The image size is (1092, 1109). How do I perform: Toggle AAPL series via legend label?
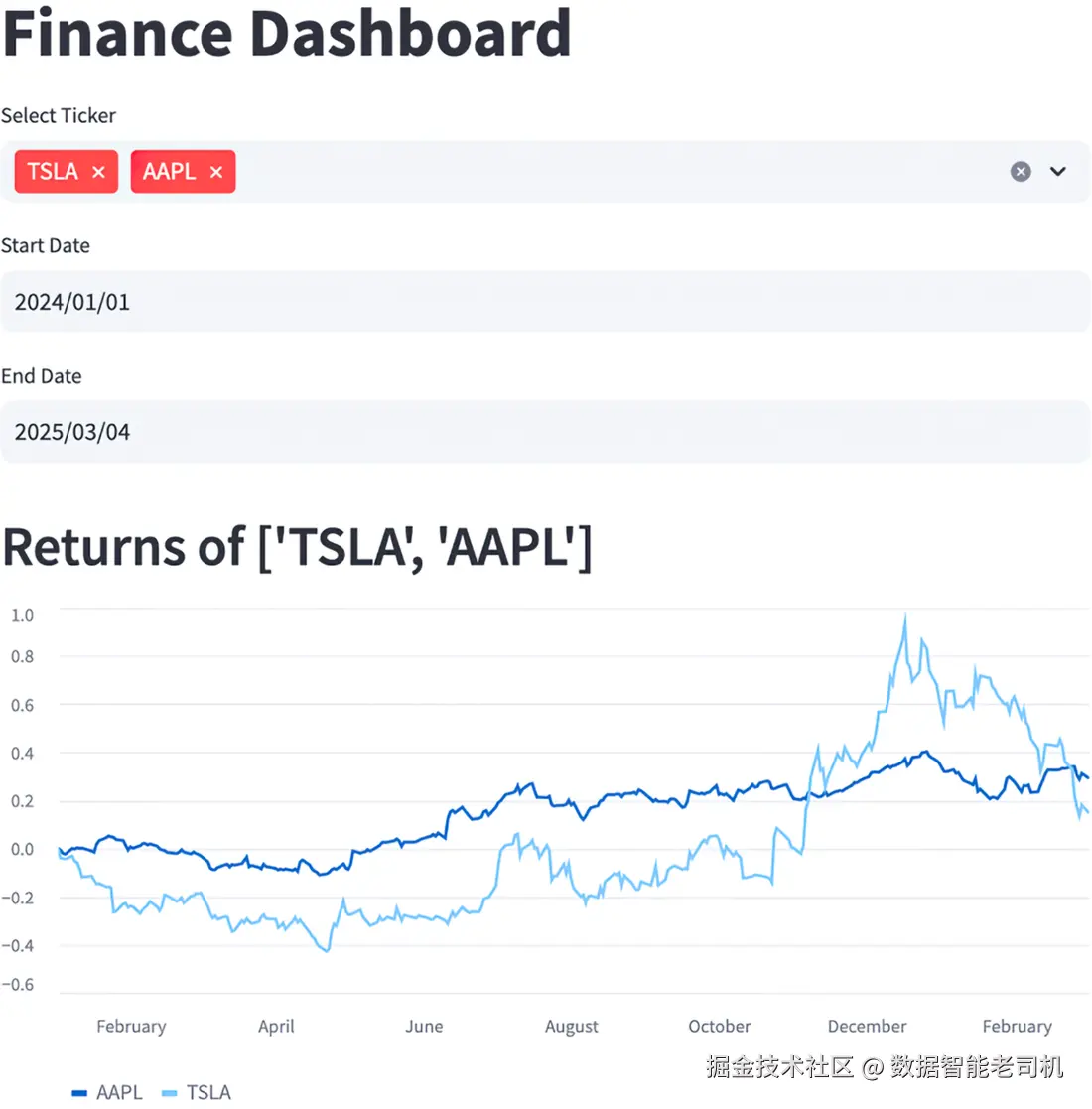pyautogui.click(x=119, y=1092)
